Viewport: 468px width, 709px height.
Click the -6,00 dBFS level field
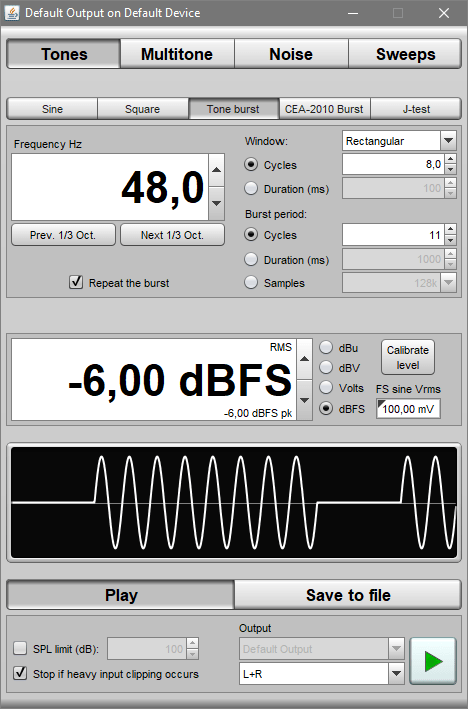point(154,379)
